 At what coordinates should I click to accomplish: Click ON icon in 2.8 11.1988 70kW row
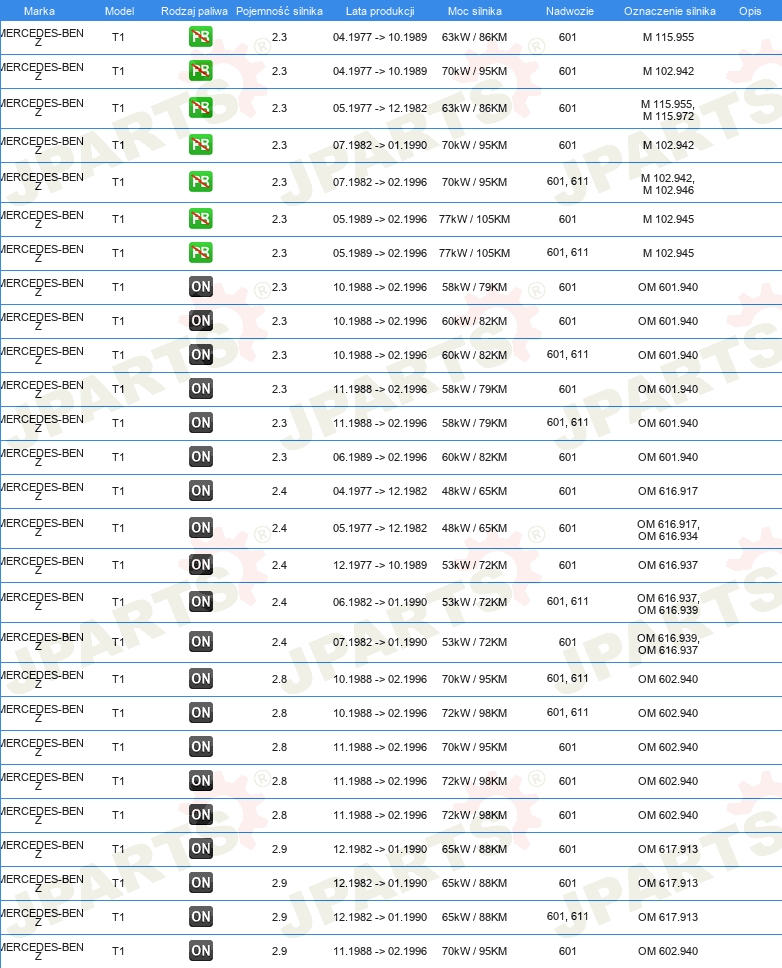[201, 746]
